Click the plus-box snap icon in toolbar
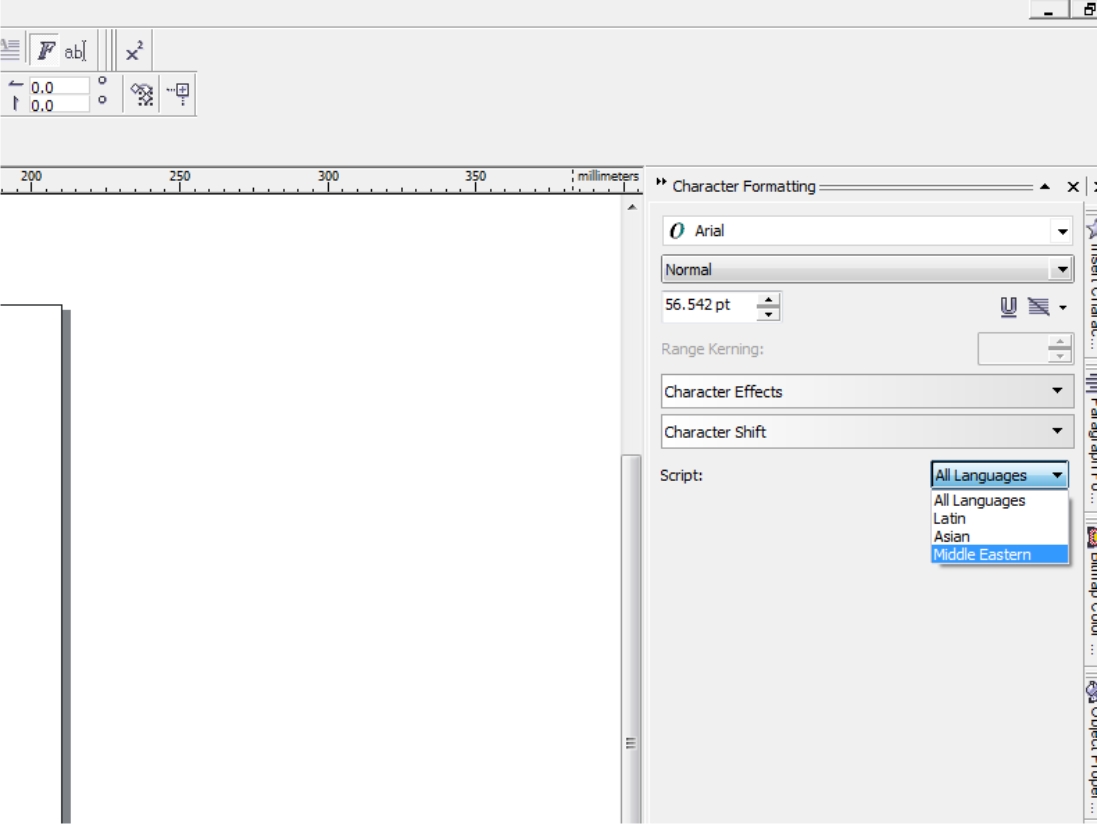The width and height of the screenshot is (1097, 824). tap(179, 93)
